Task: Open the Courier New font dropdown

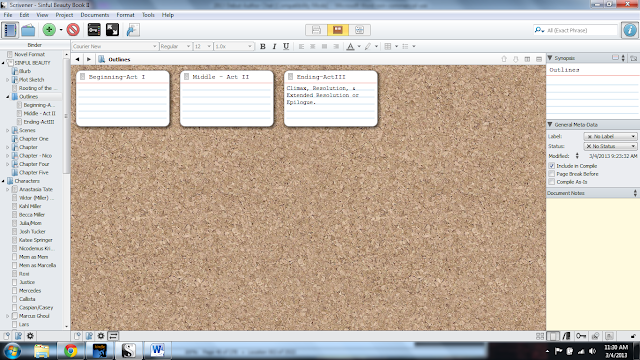Action: click(x=115, y=47)
